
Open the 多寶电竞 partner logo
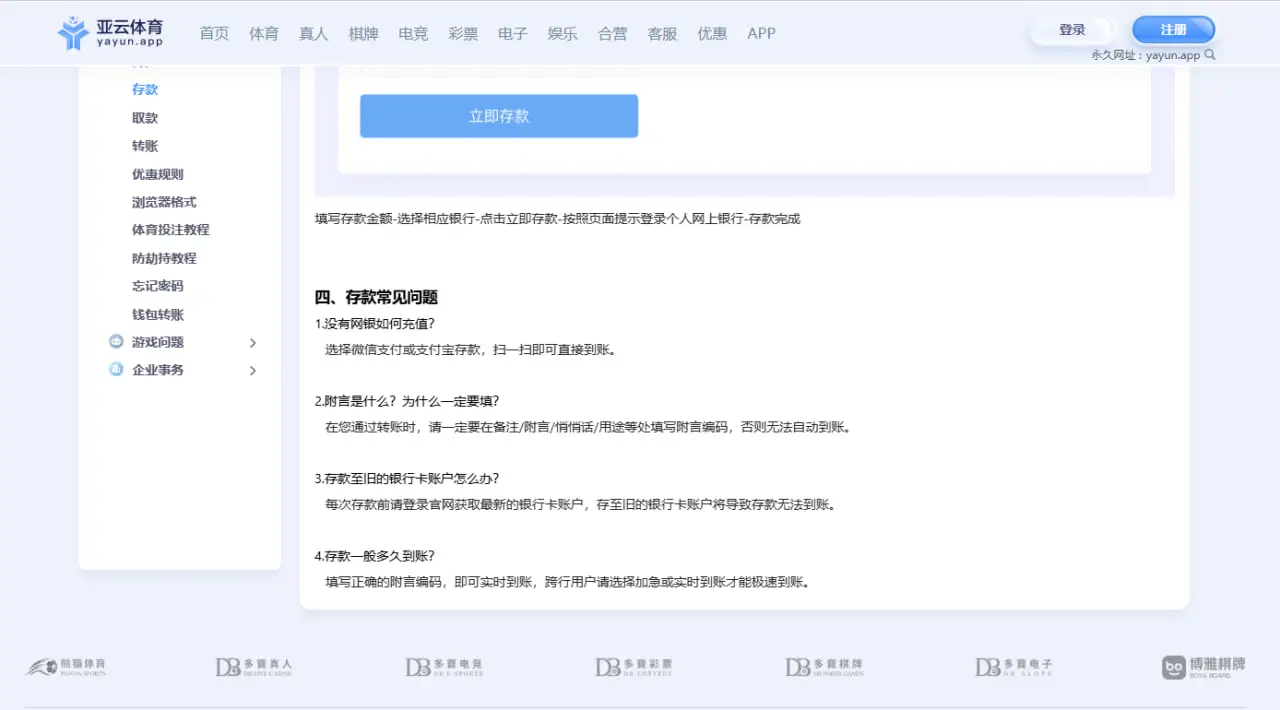pos(444,667)
